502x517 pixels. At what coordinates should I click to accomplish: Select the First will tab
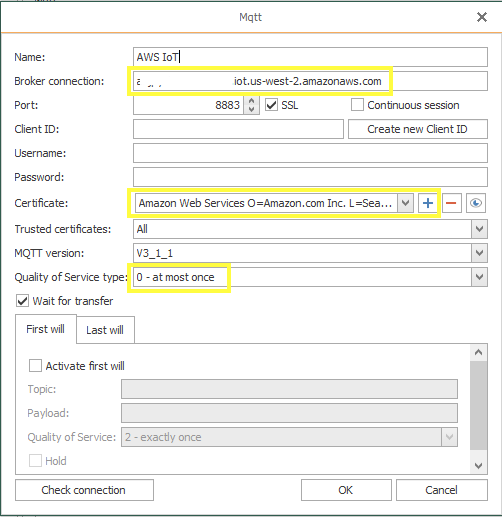(46, 329)
